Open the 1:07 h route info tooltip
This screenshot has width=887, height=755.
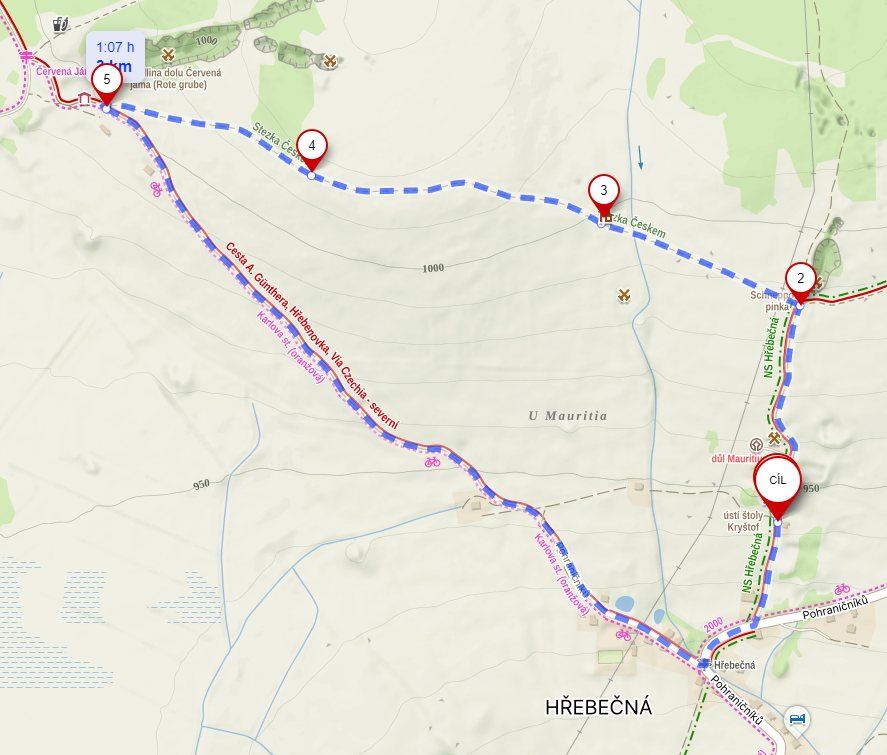coord(115,57)
